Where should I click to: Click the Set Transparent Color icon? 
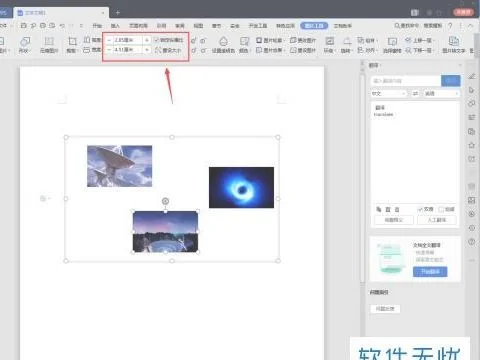point(224,41)
